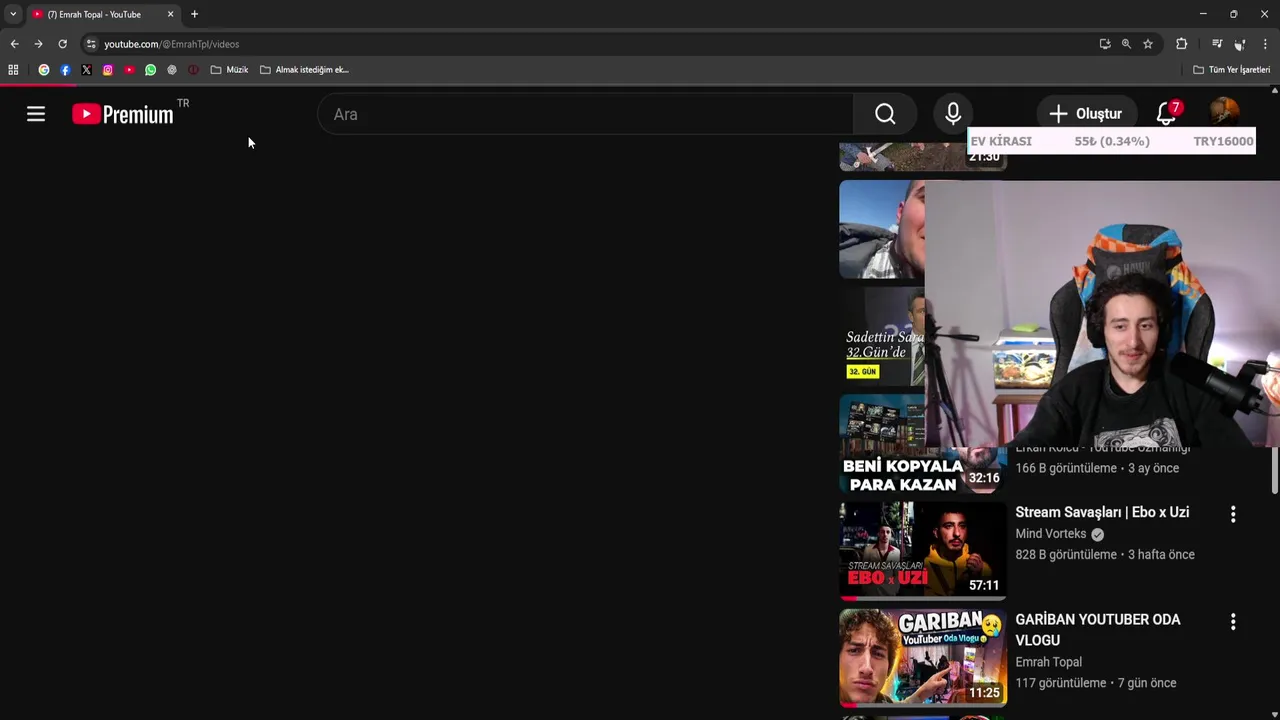
Task: Click the Ara search input field
Action: pos(586,114)
